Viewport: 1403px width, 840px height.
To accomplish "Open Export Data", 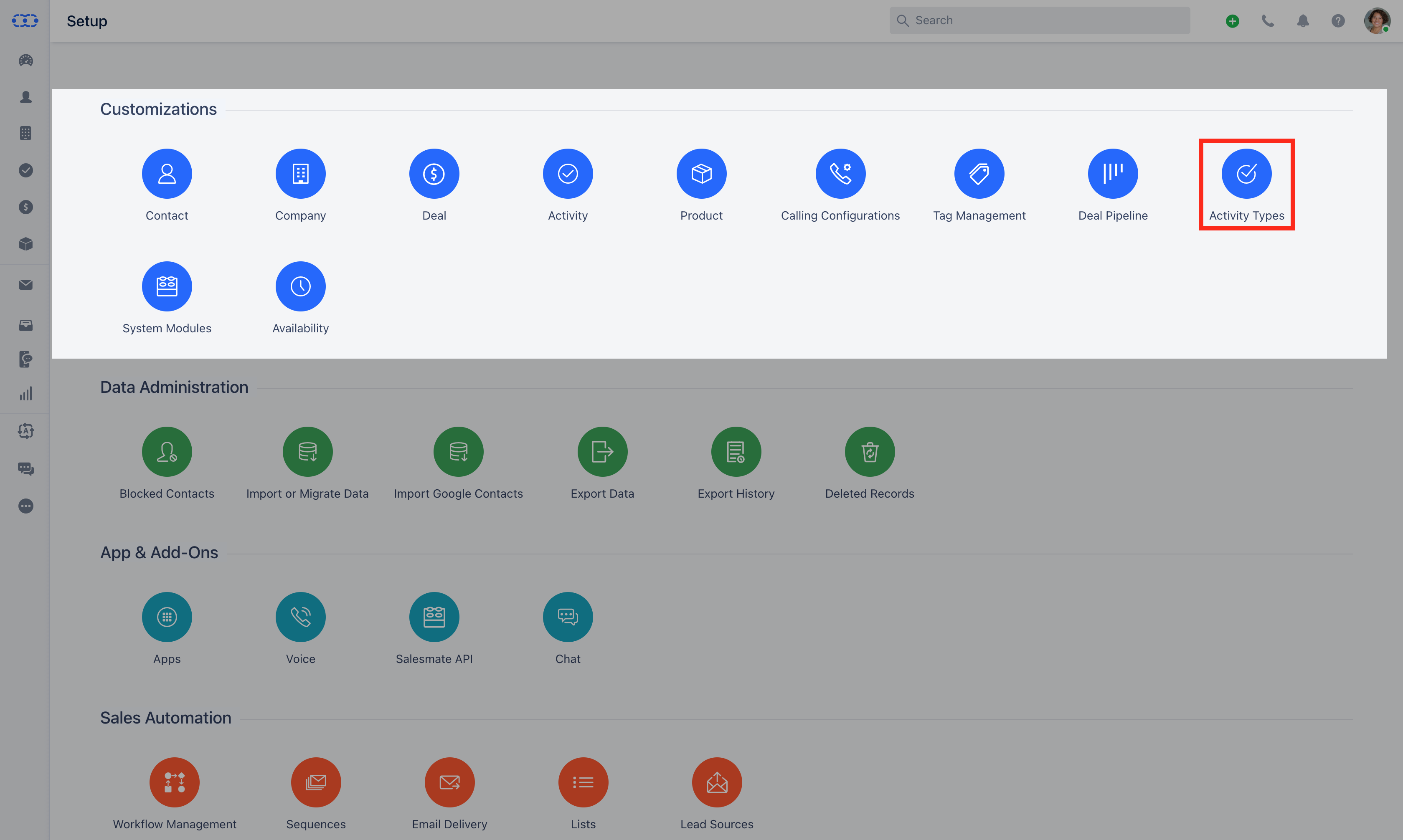I will [x=602, y=452].
